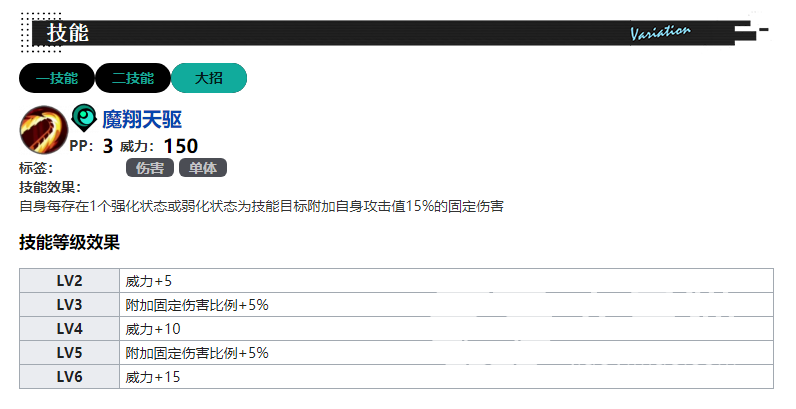The width and height of the screenshot is (796, 409).
Task: Click the green attribute icon beside skill name
Action: point(84,118)
